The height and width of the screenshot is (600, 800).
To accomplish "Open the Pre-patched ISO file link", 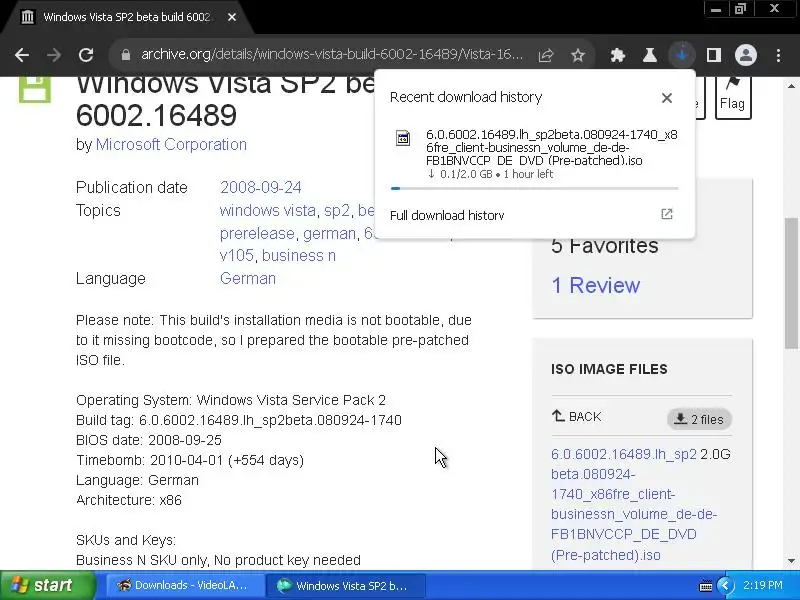I will click(633, 504).
